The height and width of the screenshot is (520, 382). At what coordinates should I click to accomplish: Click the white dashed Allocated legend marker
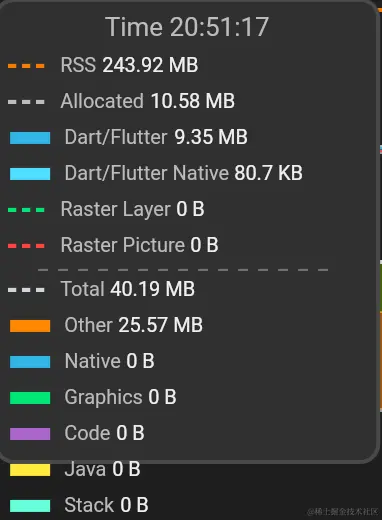[26, 102]
